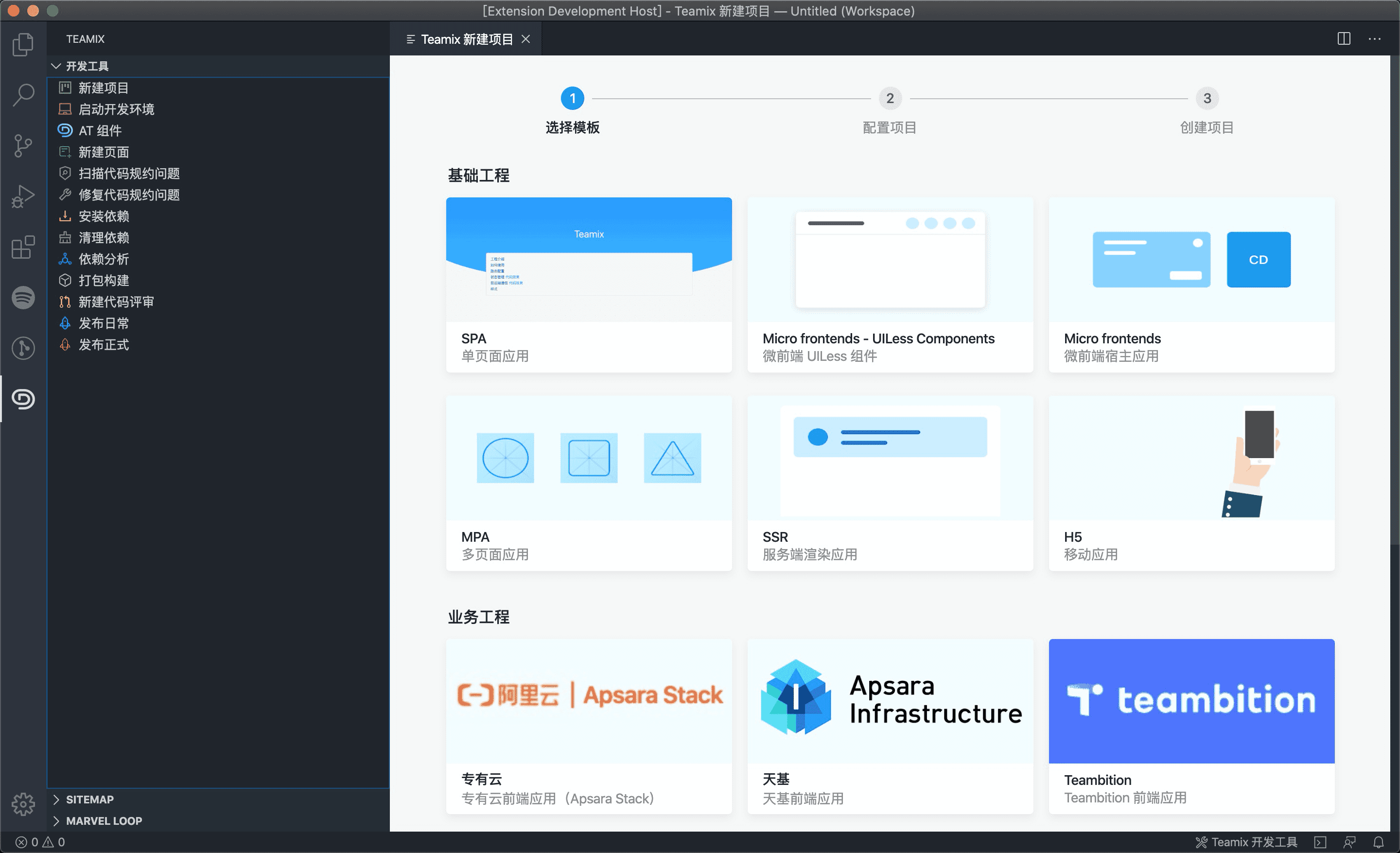Image resolution: width=1400 pixels, height=853 pixels.
Task: Open Source Control view in activity bar
Action: click(23, 145)
